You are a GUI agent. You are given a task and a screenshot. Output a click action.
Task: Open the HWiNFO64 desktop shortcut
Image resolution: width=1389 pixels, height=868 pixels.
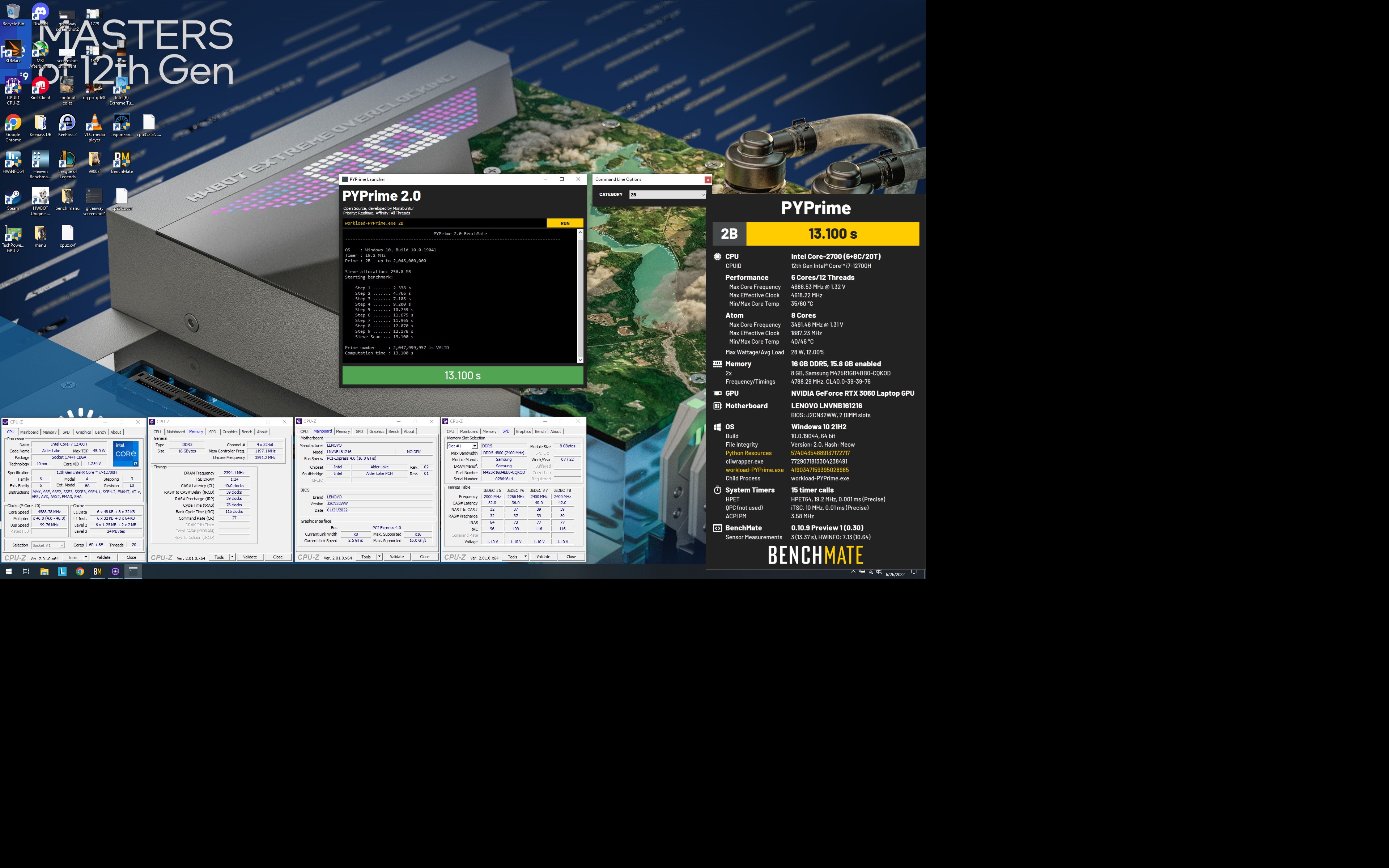[13, 162]
